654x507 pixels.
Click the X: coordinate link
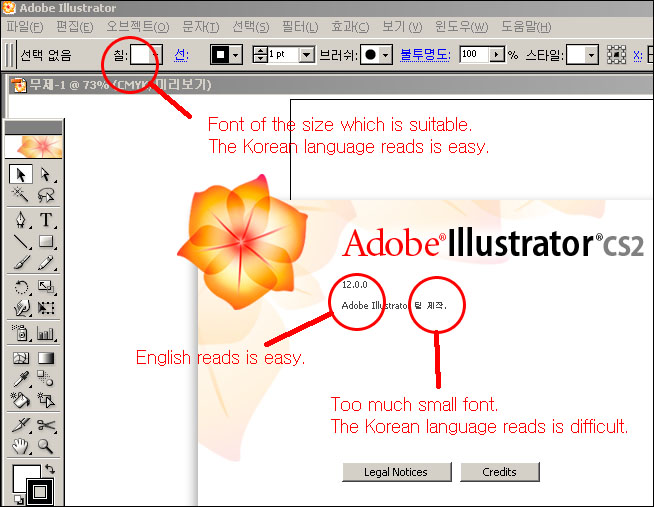tap(638, 55)
